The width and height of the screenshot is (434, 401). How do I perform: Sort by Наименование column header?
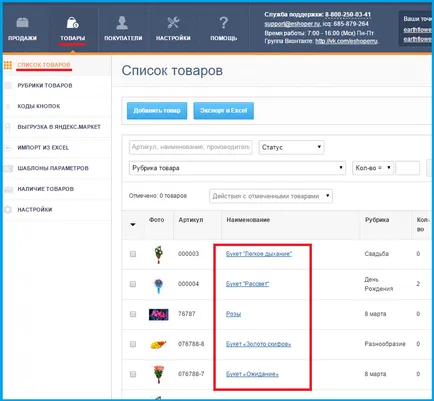(x=248, y=220)
